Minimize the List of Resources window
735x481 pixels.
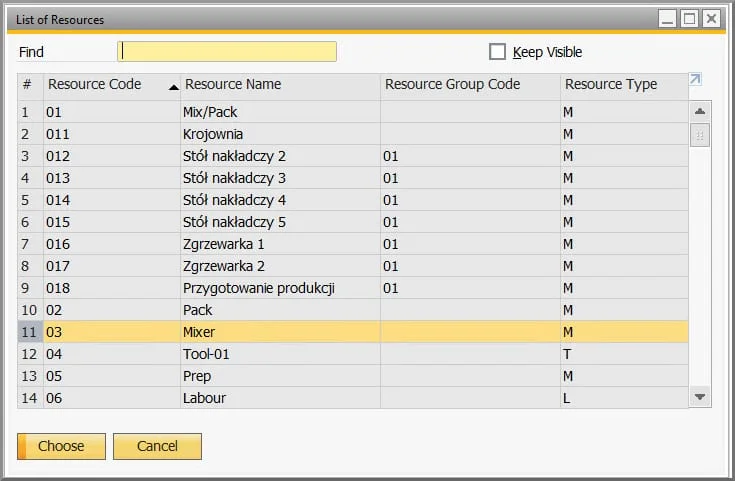(x=668, y=19)
